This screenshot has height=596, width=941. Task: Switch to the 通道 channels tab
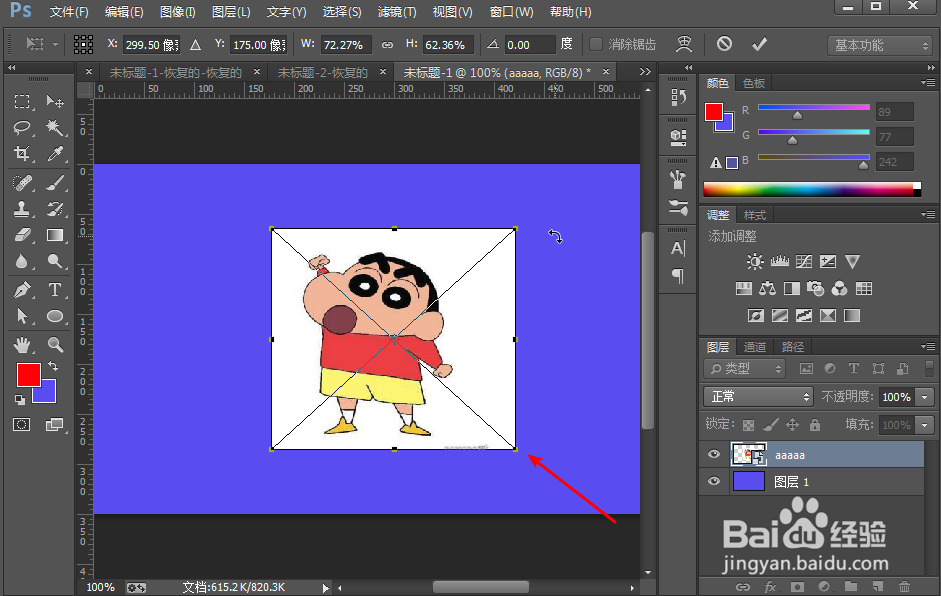[754, 346]
